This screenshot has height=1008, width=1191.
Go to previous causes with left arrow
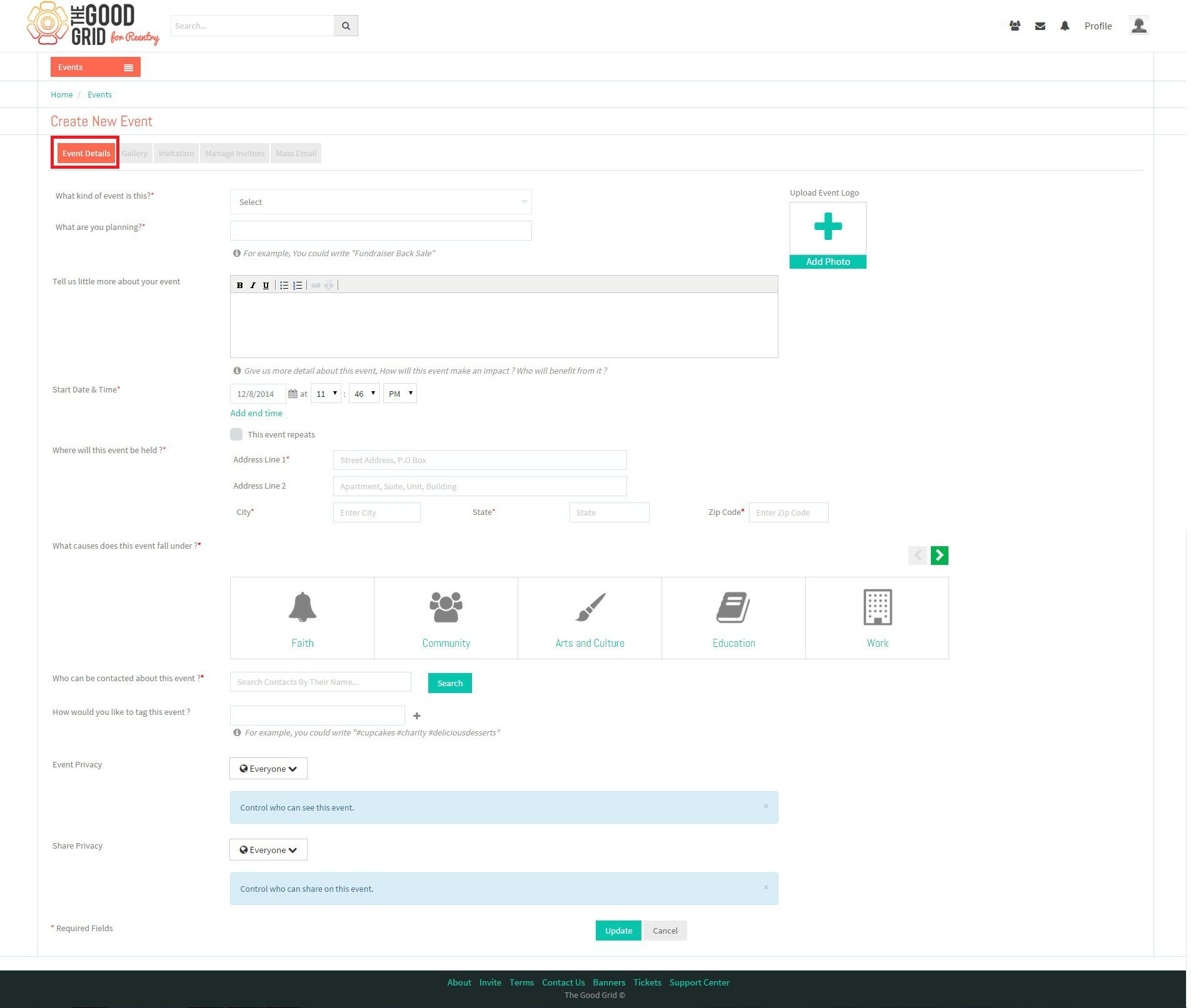click(x=917, y=555)
